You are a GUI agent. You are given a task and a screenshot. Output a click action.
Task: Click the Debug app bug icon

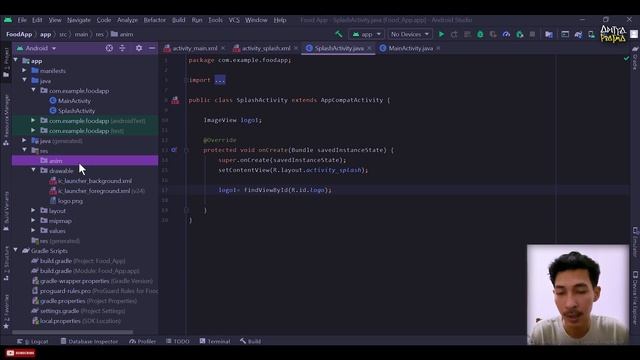pyautogui.click(x=480, y=34)
